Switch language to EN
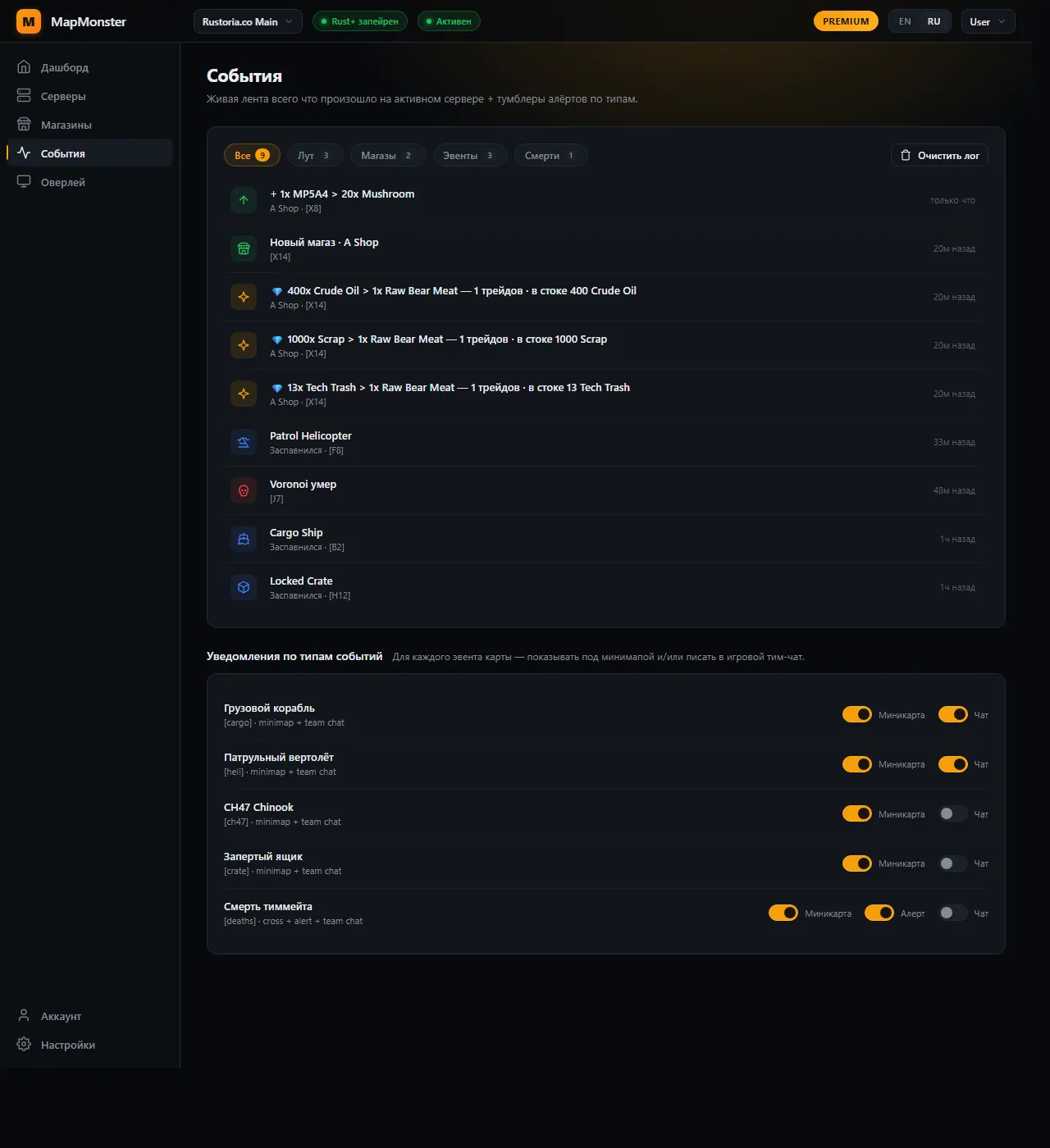 905,21
